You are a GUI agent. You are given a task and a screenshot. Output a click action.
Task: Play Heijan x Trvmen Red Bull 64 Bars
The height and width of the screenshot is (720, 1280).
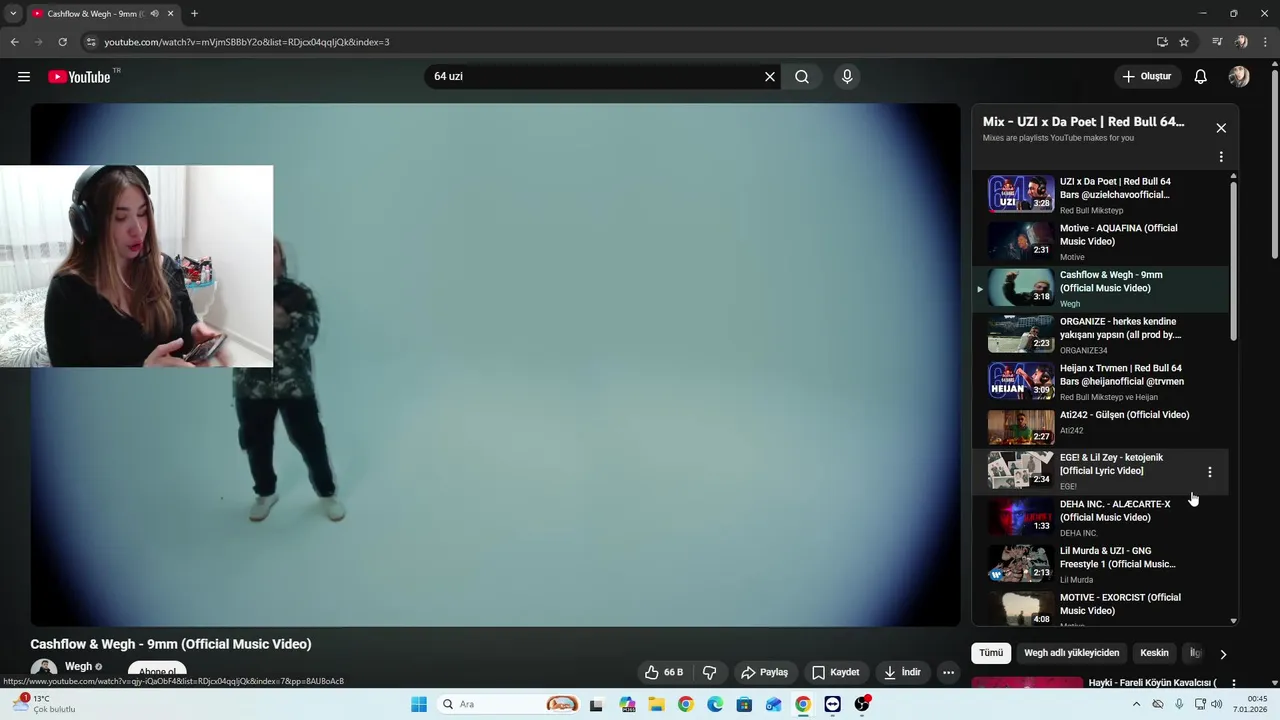pyautogui.click(x=1100, y=382)
